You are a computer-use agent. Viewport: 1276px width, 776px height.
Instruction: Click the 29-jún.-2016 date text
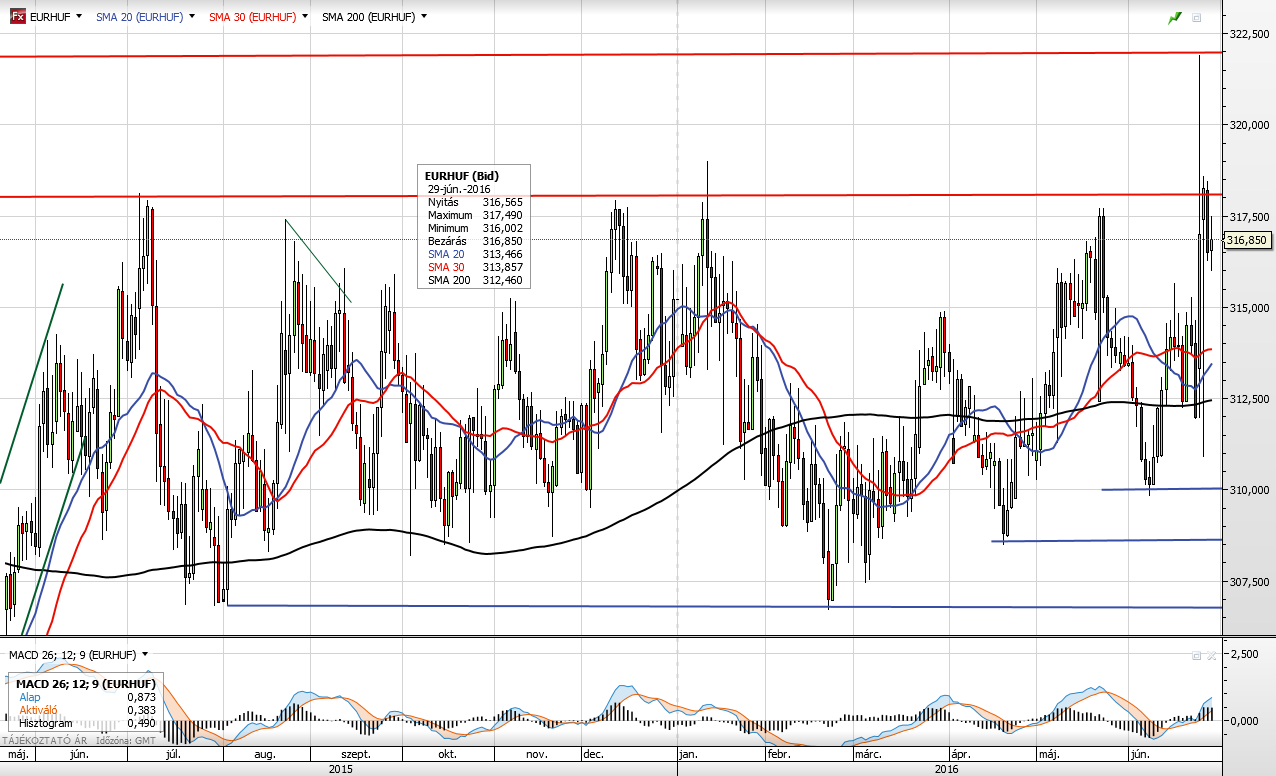pyautogui.click(x=459, y=189)
